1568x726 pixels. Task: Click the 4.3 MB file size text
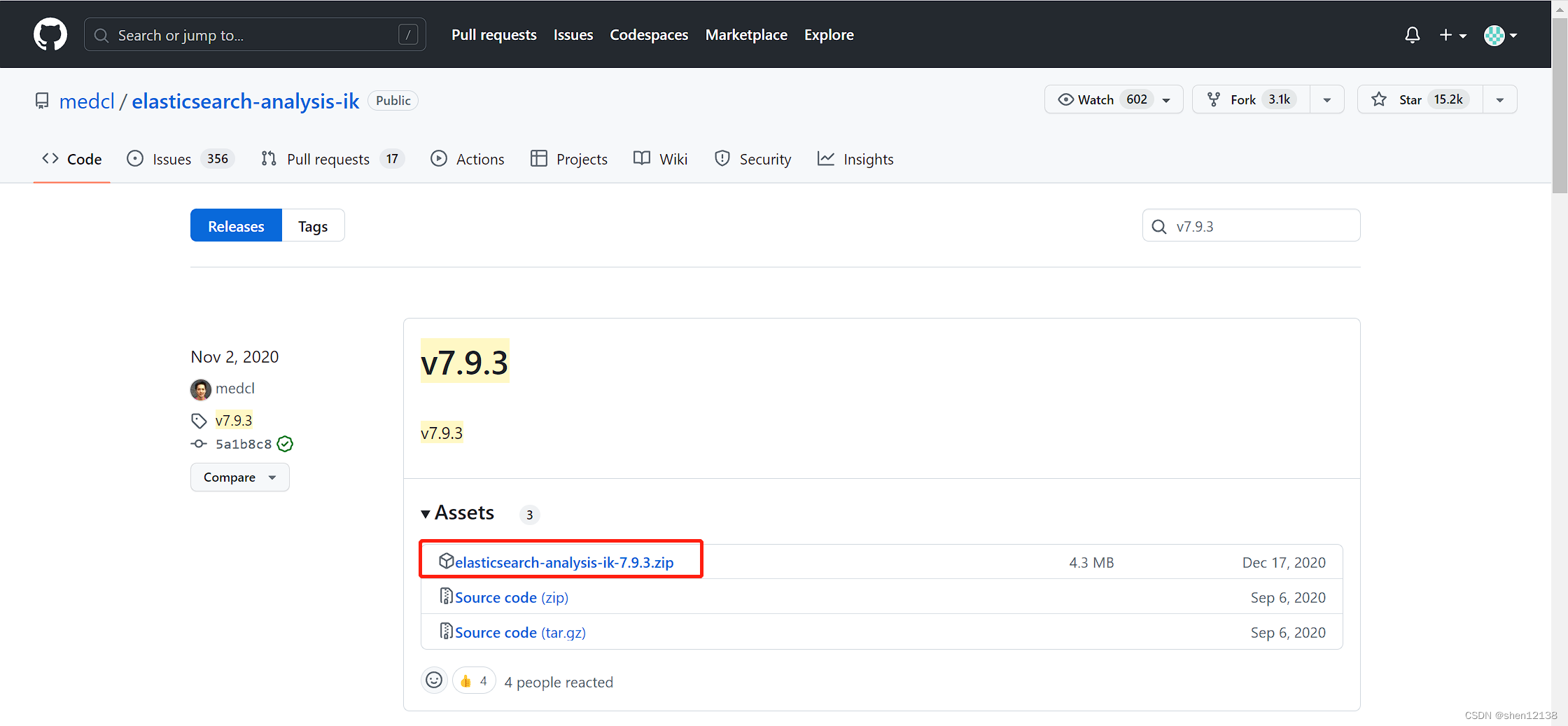[x=1091, y=562]
